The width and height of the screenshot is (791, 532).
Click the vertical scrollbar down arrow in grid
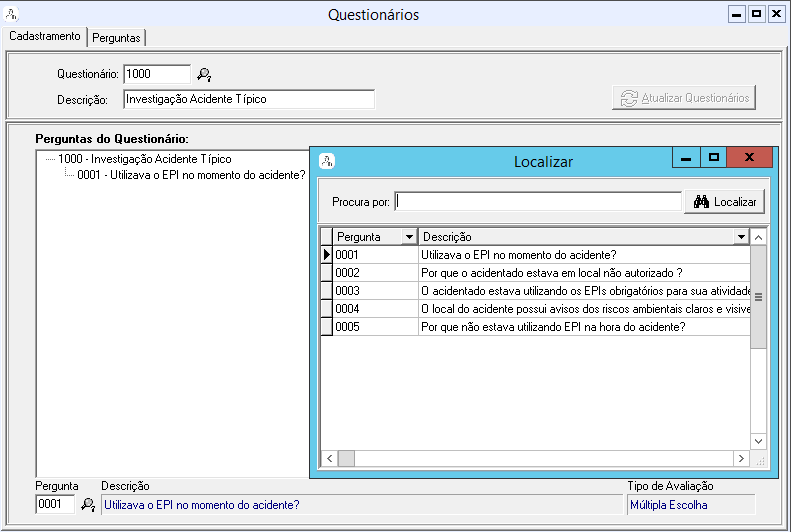click(757, 441)
